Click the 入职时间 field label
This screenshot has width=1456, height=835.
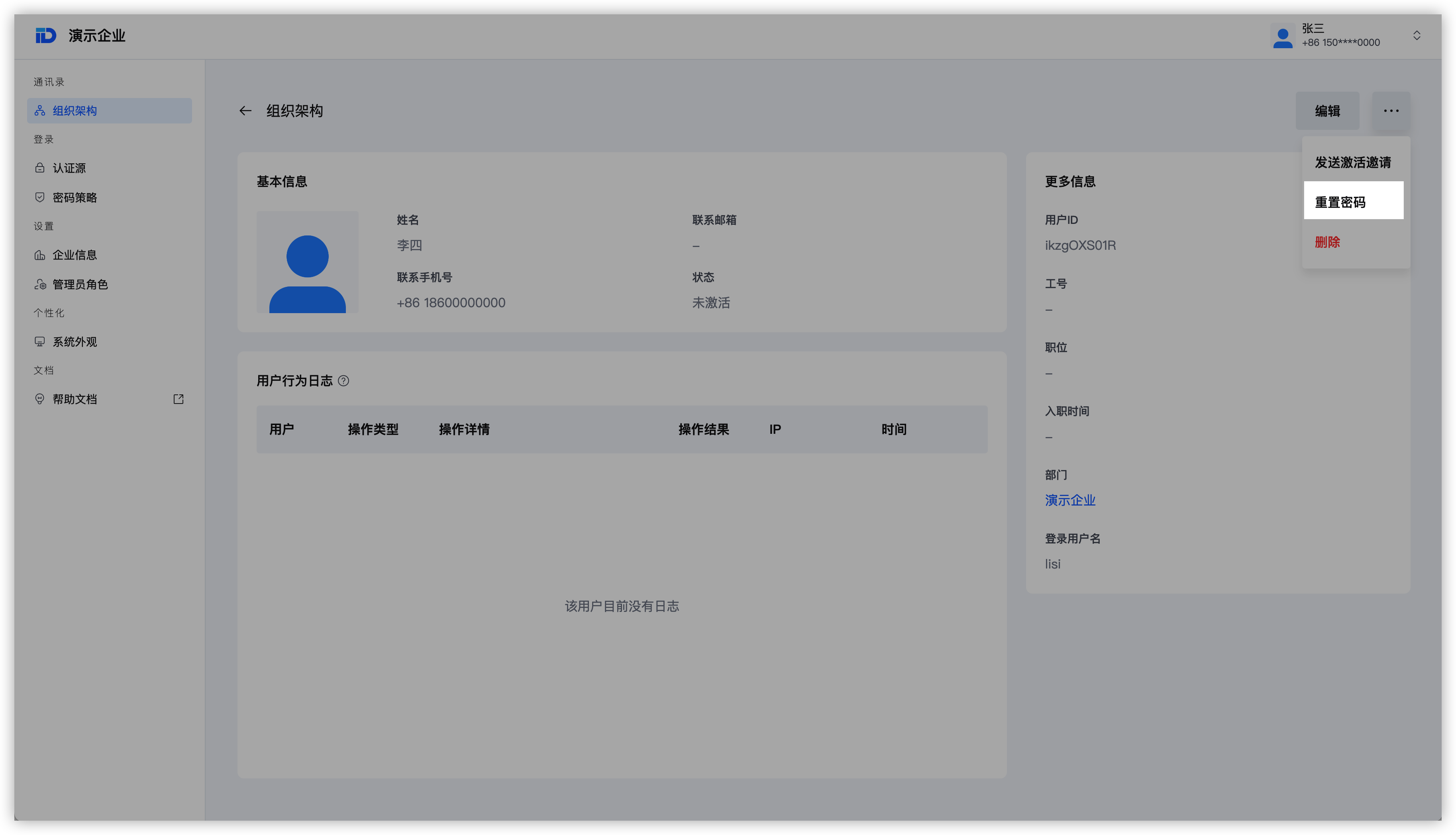(1067, 411)
